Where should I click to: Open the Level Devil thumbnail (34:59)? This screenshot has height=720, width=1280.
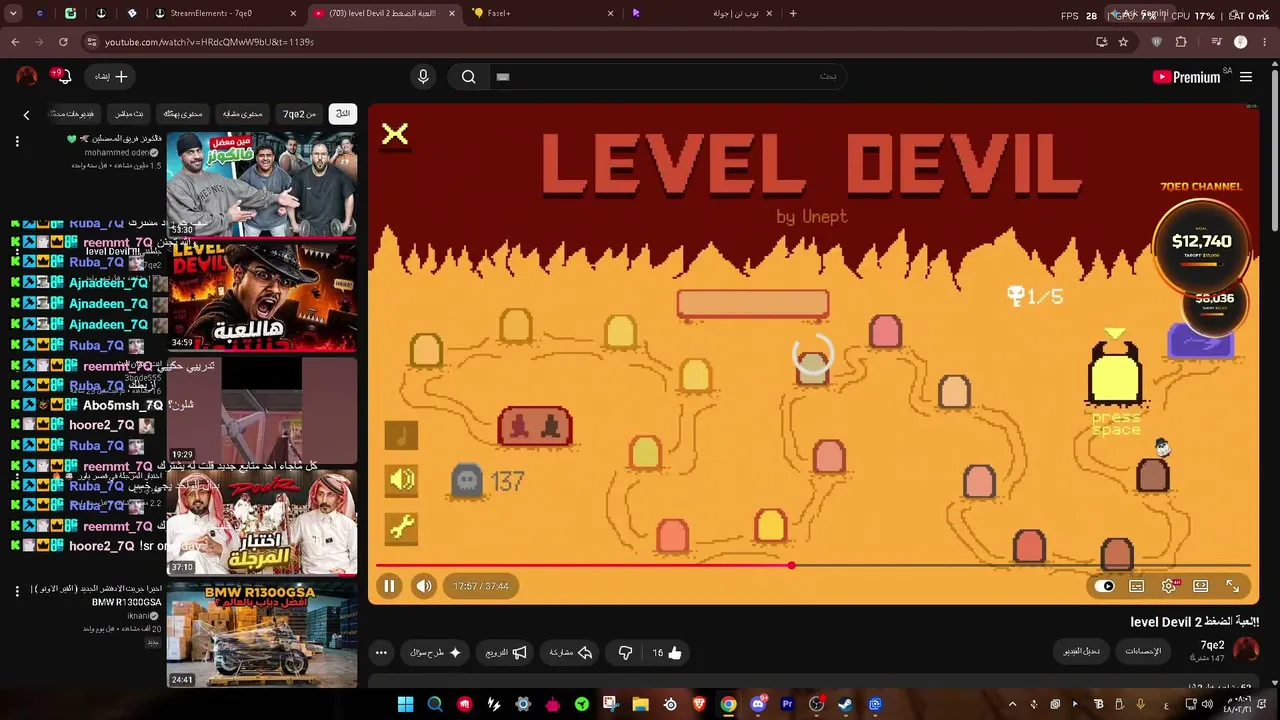pos(262,297)
